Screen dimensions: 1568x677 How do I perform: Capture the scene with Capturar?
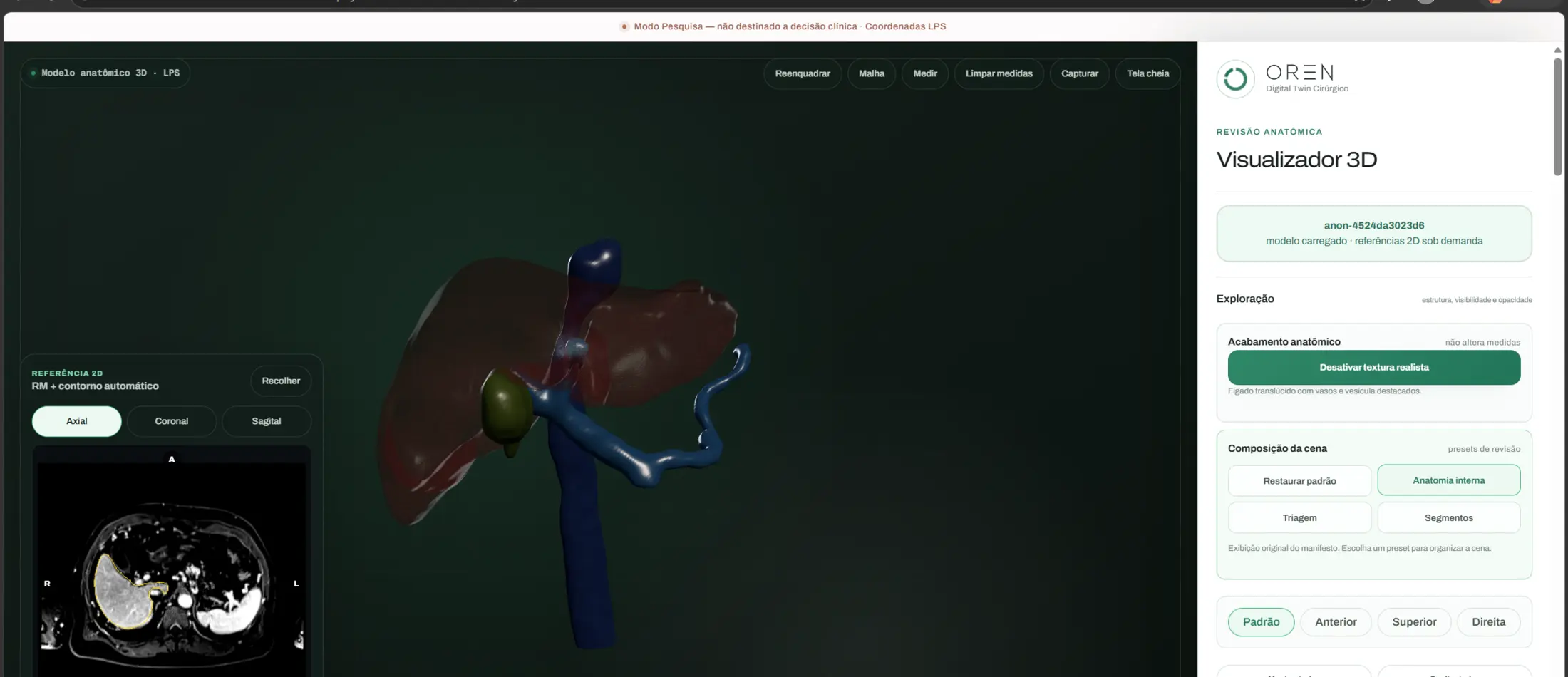click(x=1079, y=73)
